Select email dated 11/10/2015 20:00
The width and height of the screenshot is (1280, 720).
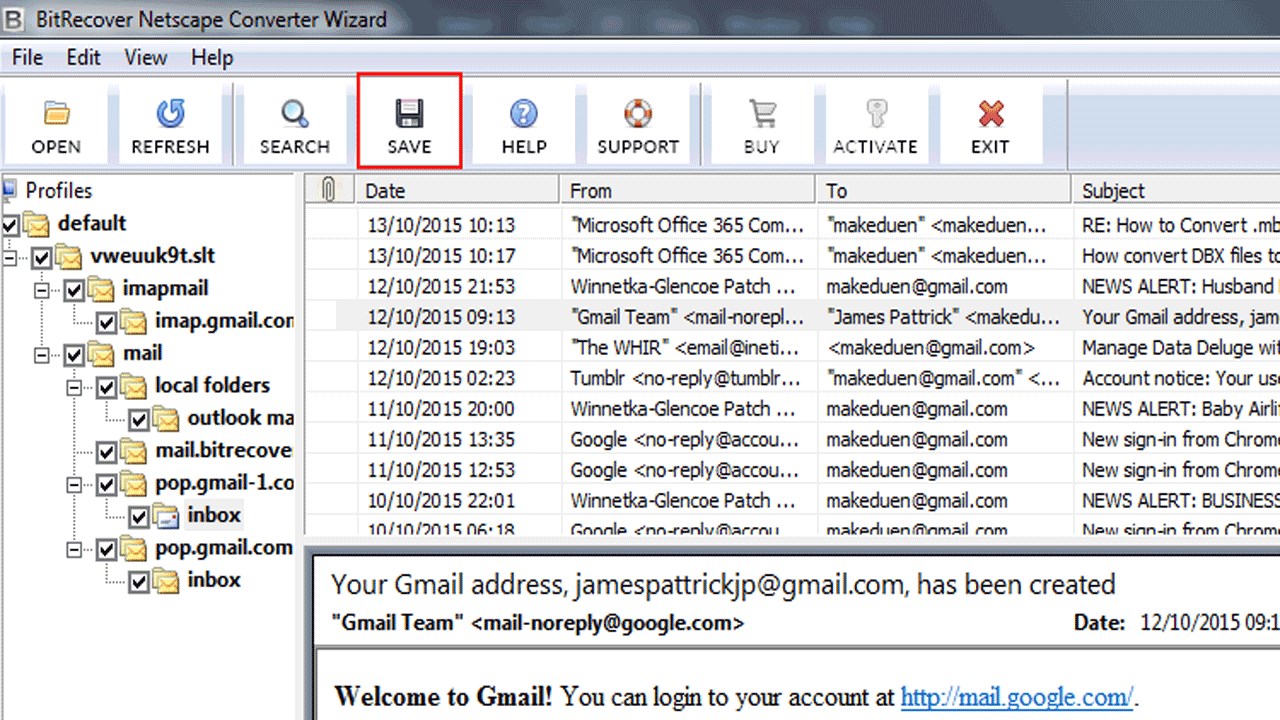[792, 409]
